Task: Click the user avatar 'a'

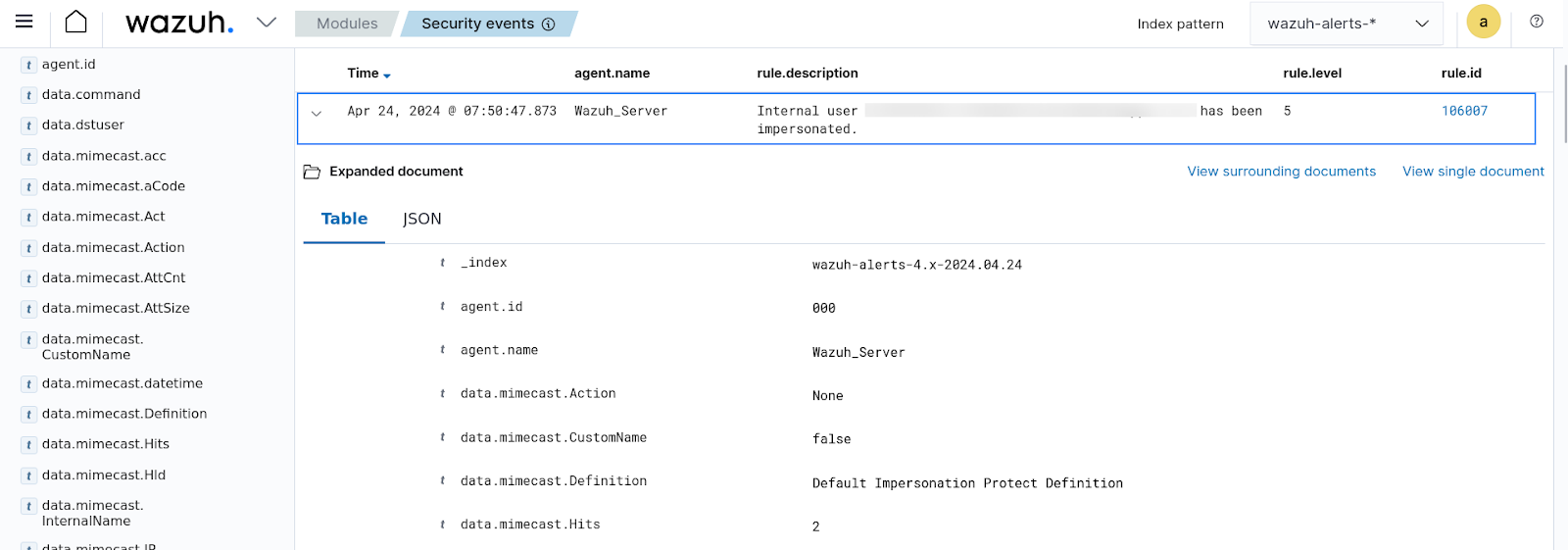Action: click(1483, 22)
